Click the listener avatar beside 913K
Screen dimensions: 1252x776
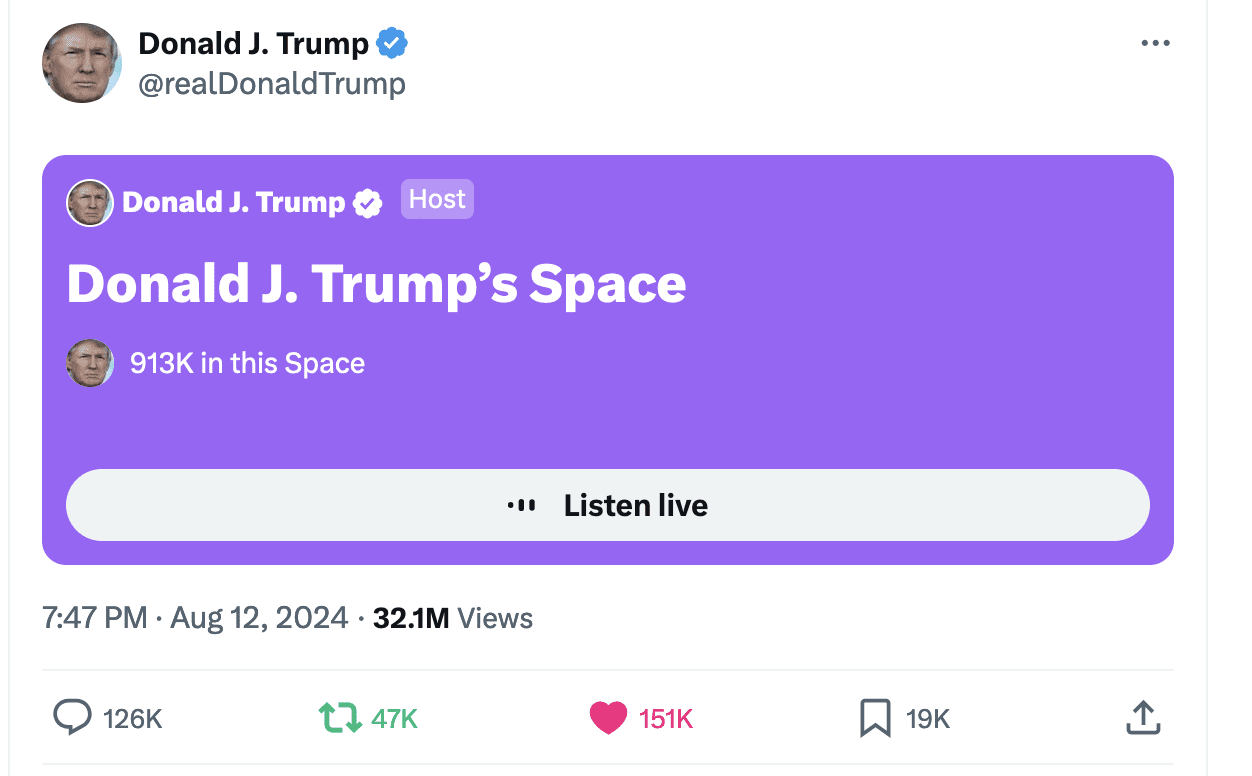[90, 363]
